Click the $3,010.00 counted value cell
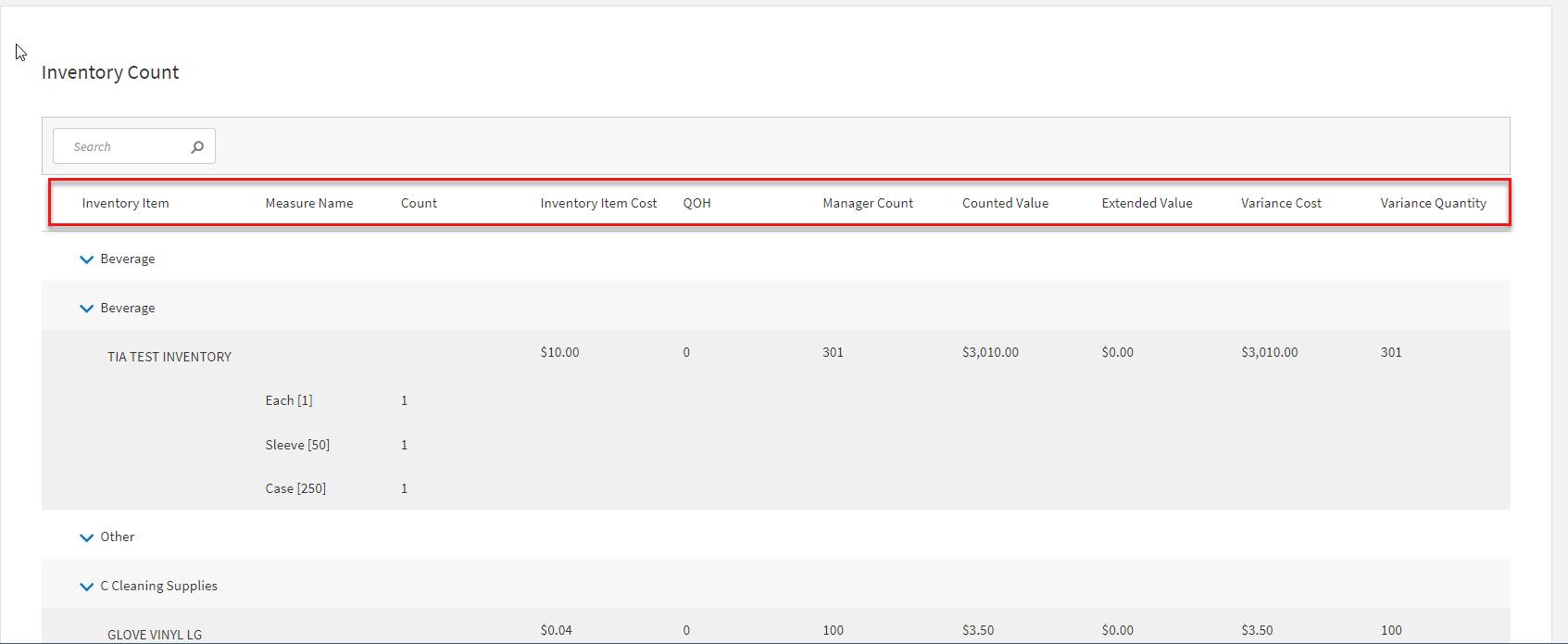Viewport: 1568px width, 644px height. click(990, 352)
